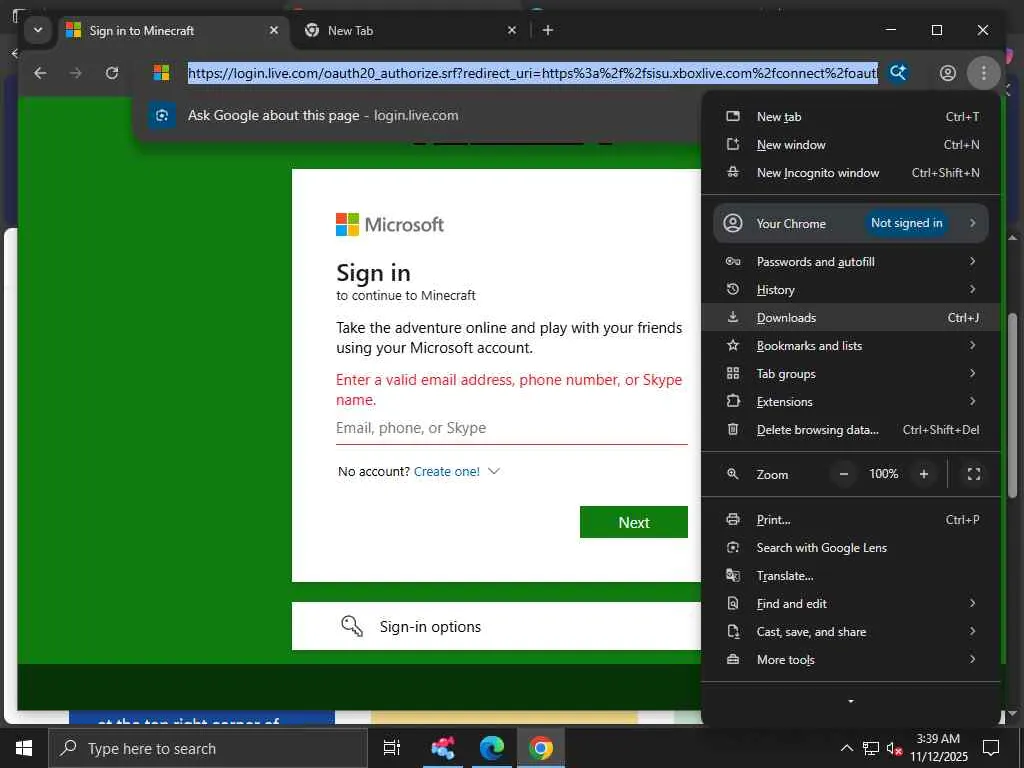Open the notifications action center
Image resolution: width=1024 pixels, height=768 pixels.
pos(991,748)
